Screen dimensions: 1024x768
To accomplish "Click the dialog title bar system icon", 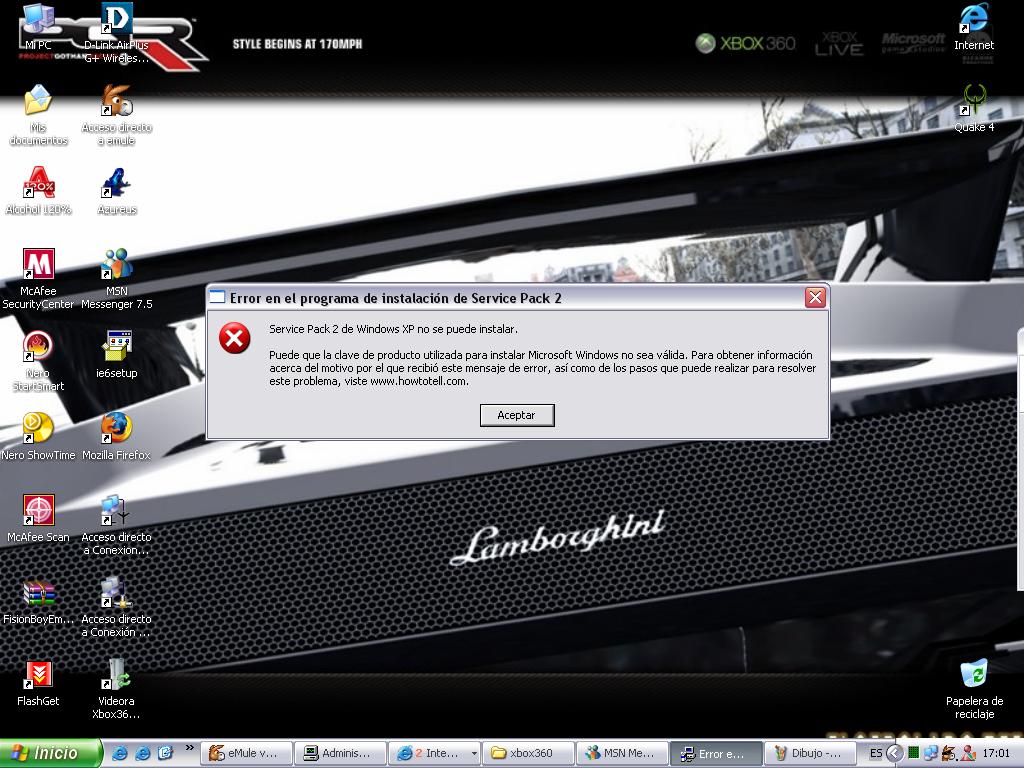I will (217, 298).
